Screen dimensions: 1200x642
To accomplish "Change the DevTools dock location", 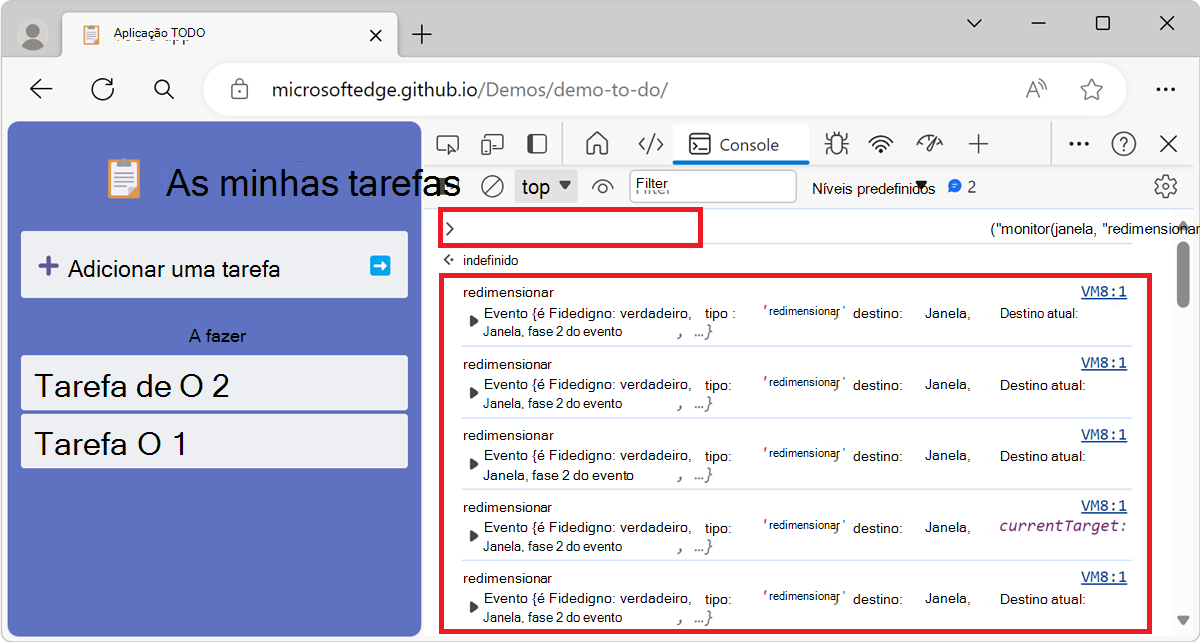I will (537, 143).
